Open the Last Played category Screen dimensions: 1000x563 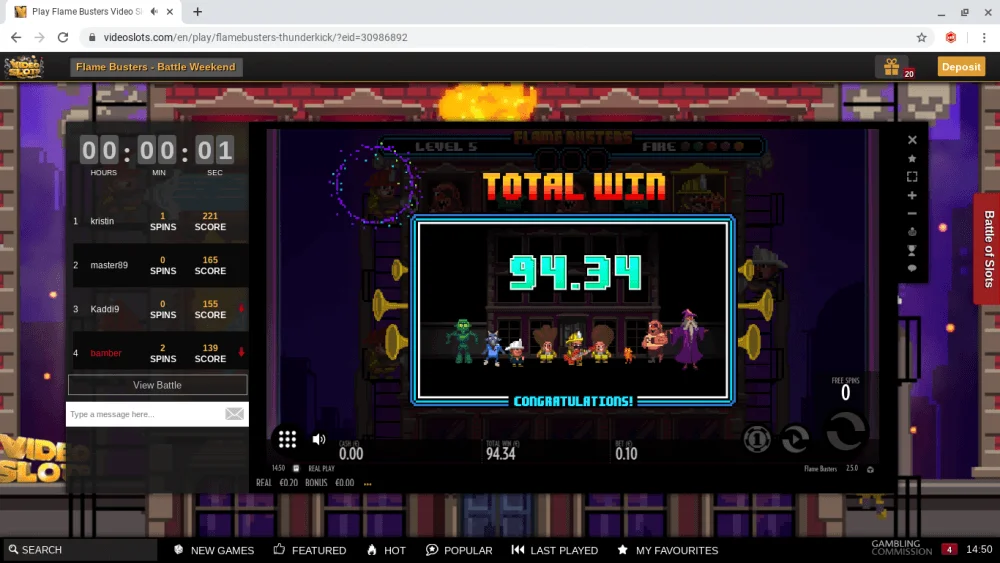click(555, 550)
